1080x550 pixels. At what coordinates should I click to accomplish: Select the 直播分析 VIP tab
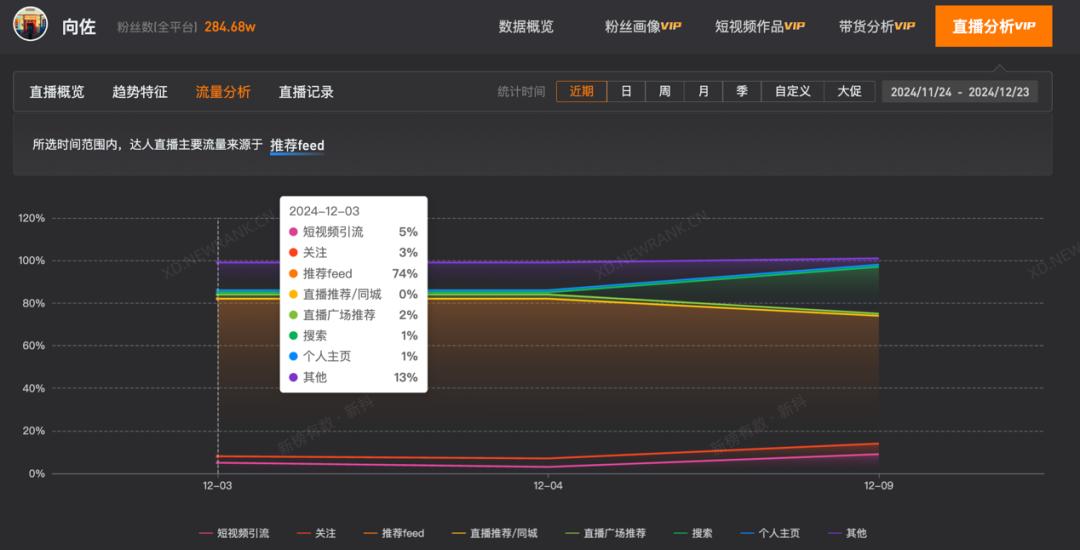pyautogui.click(x=993, y=27)
